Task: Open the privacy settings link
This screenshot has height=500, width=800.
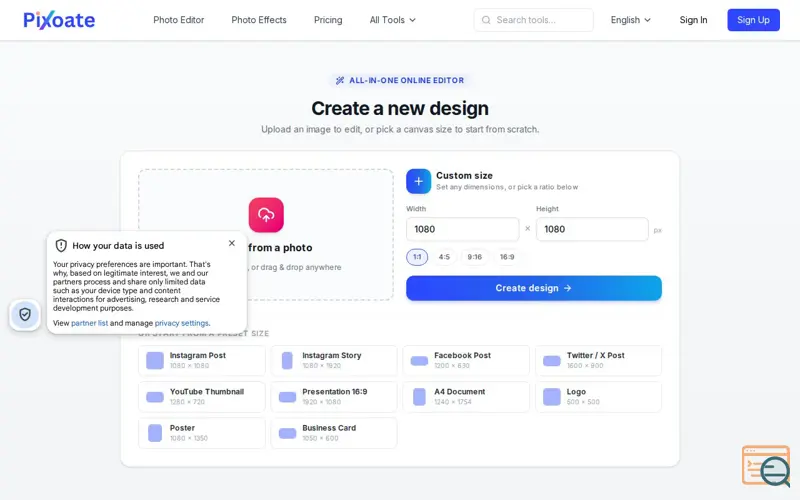Action: click(182, 323)
